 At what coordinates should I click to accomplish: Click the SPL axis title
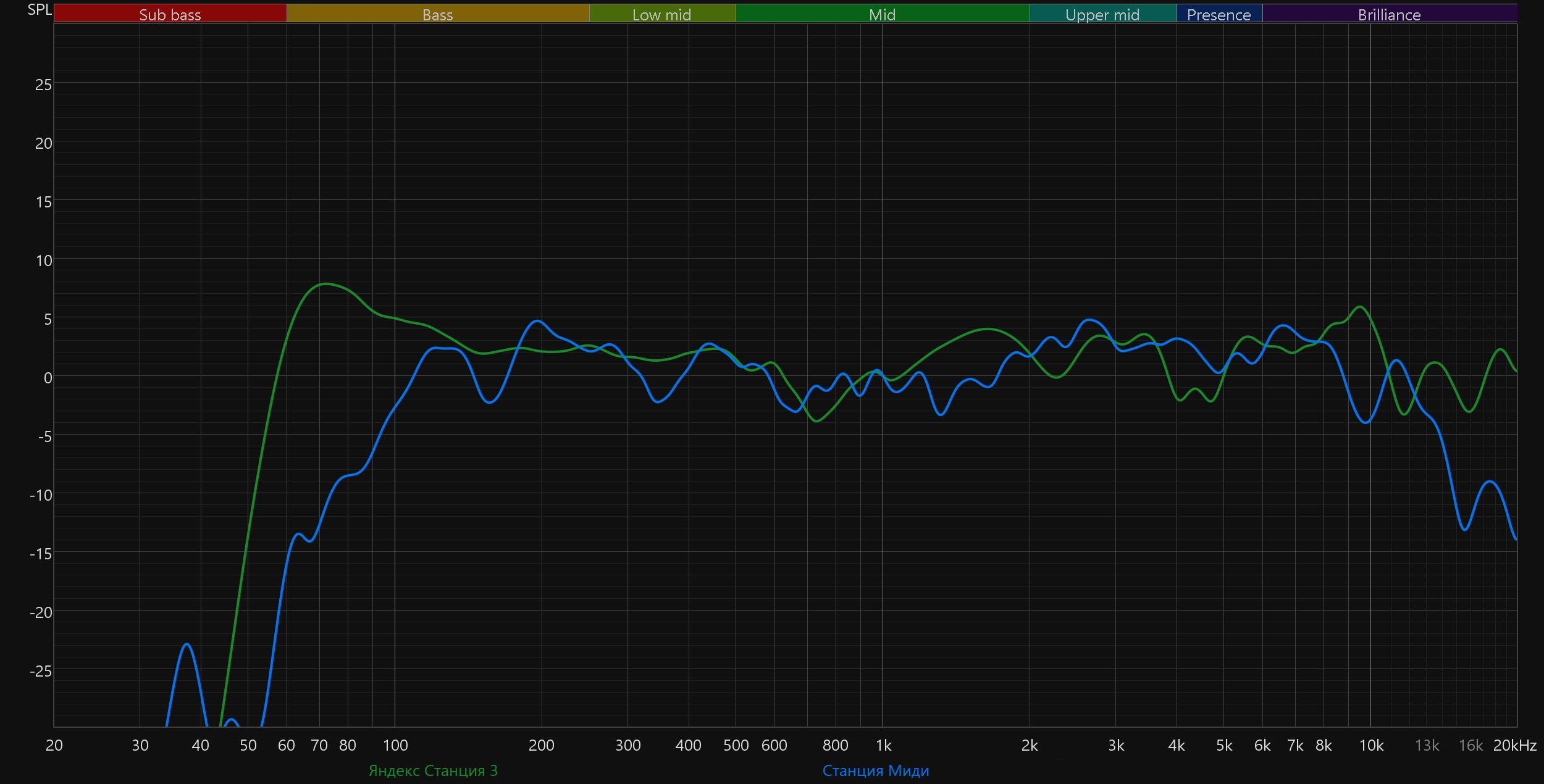click(x=40, y=9)
